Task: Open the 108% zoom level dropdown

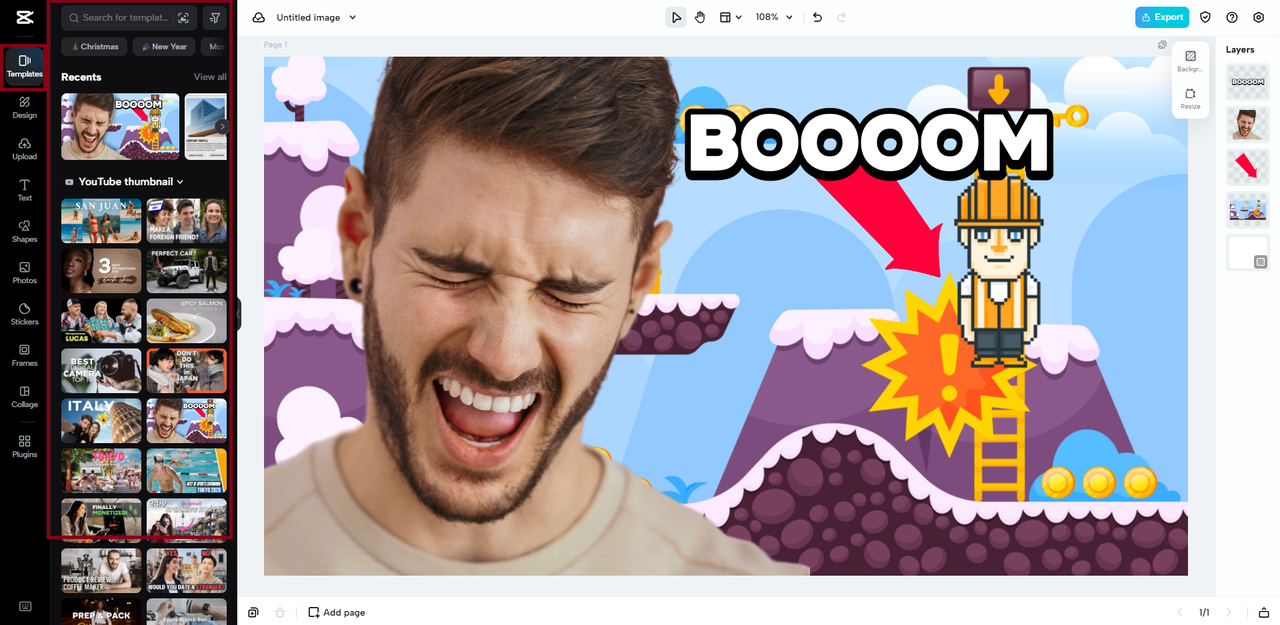Action: coord(774,17)
